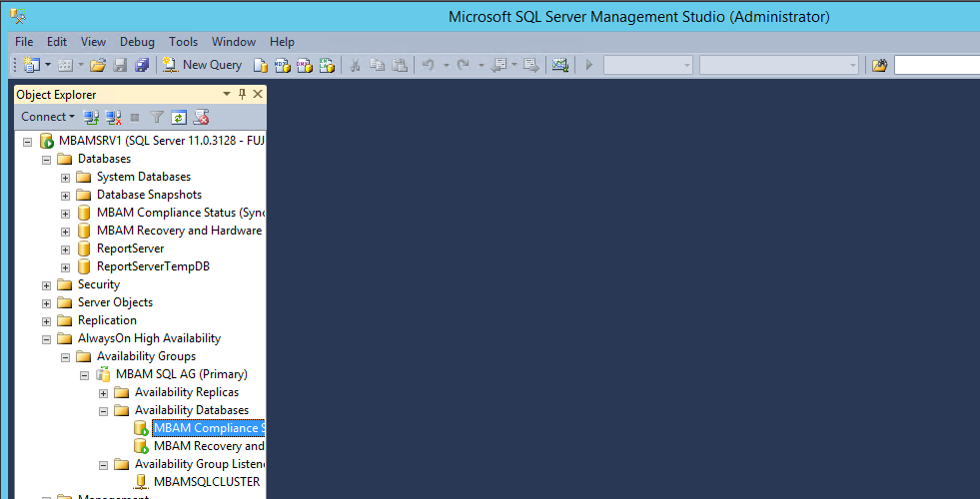
Task: Click the Cut scissors icon
Action: pos(355,65)
